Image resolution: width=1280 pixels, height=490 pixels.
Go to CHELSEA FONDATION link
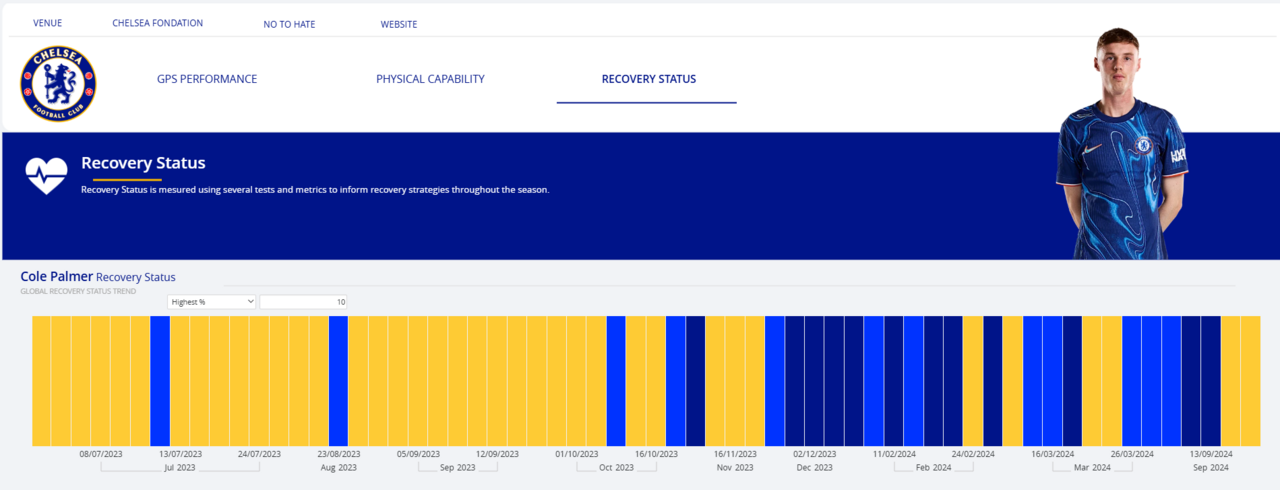pos(157,24)
